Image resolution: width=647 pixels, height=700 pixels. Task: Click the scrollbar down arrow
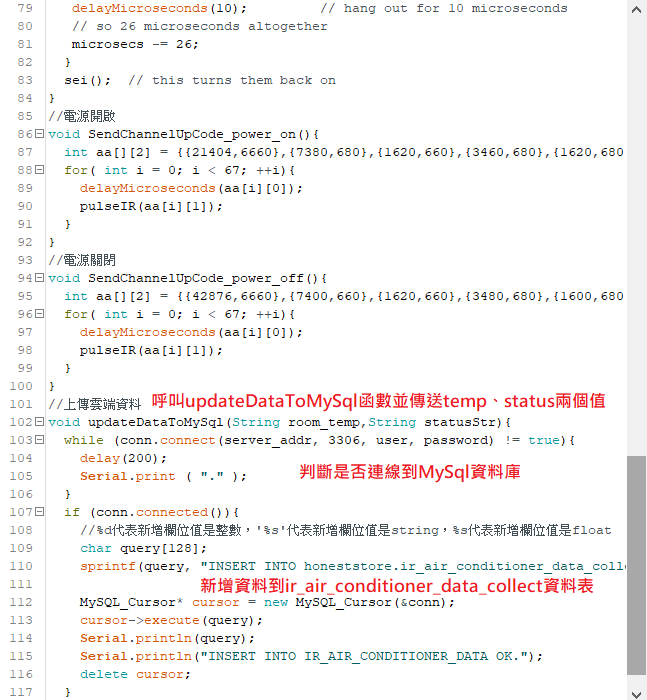(636, 690)
